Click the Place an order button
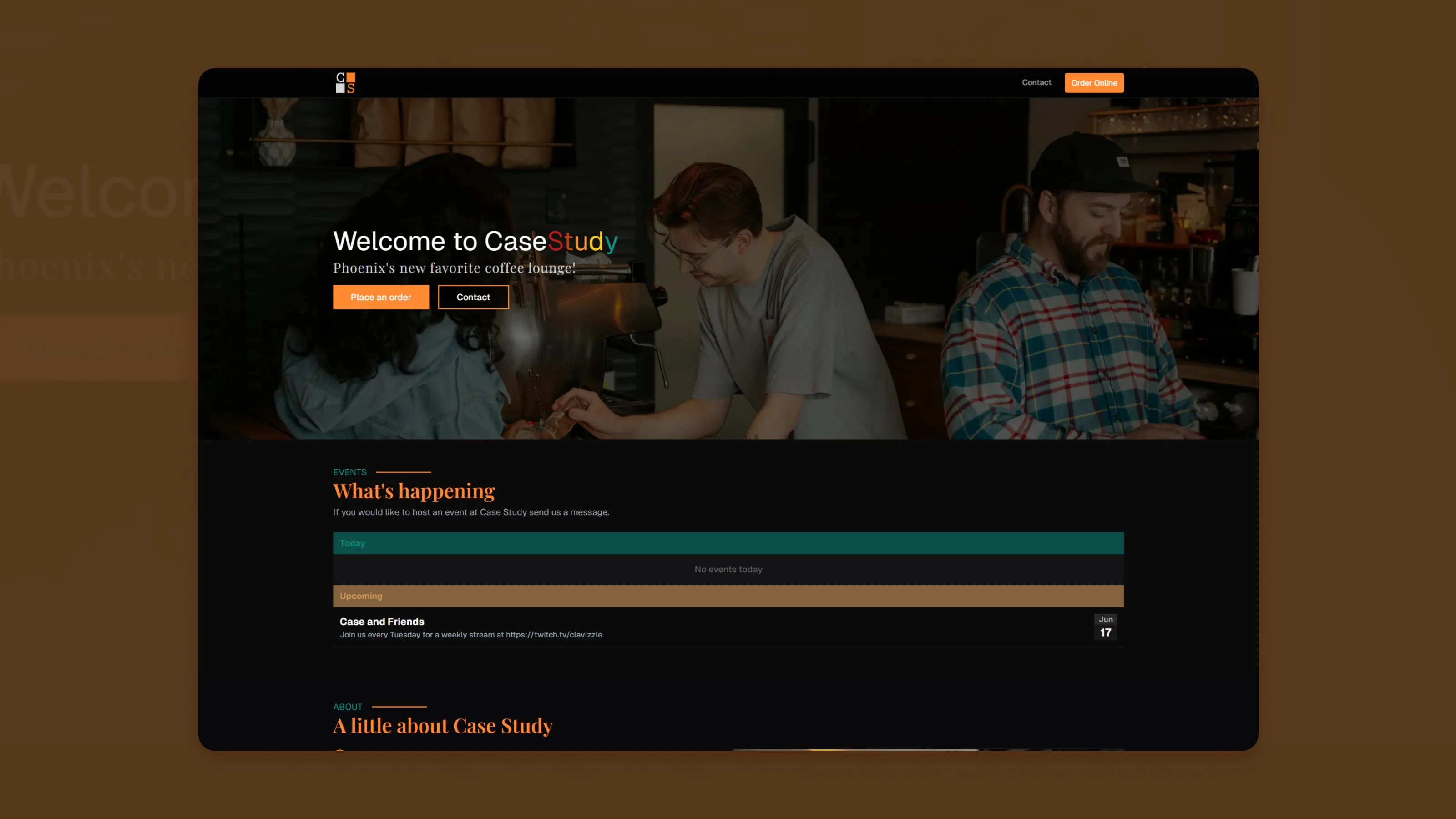 [380, 297]
